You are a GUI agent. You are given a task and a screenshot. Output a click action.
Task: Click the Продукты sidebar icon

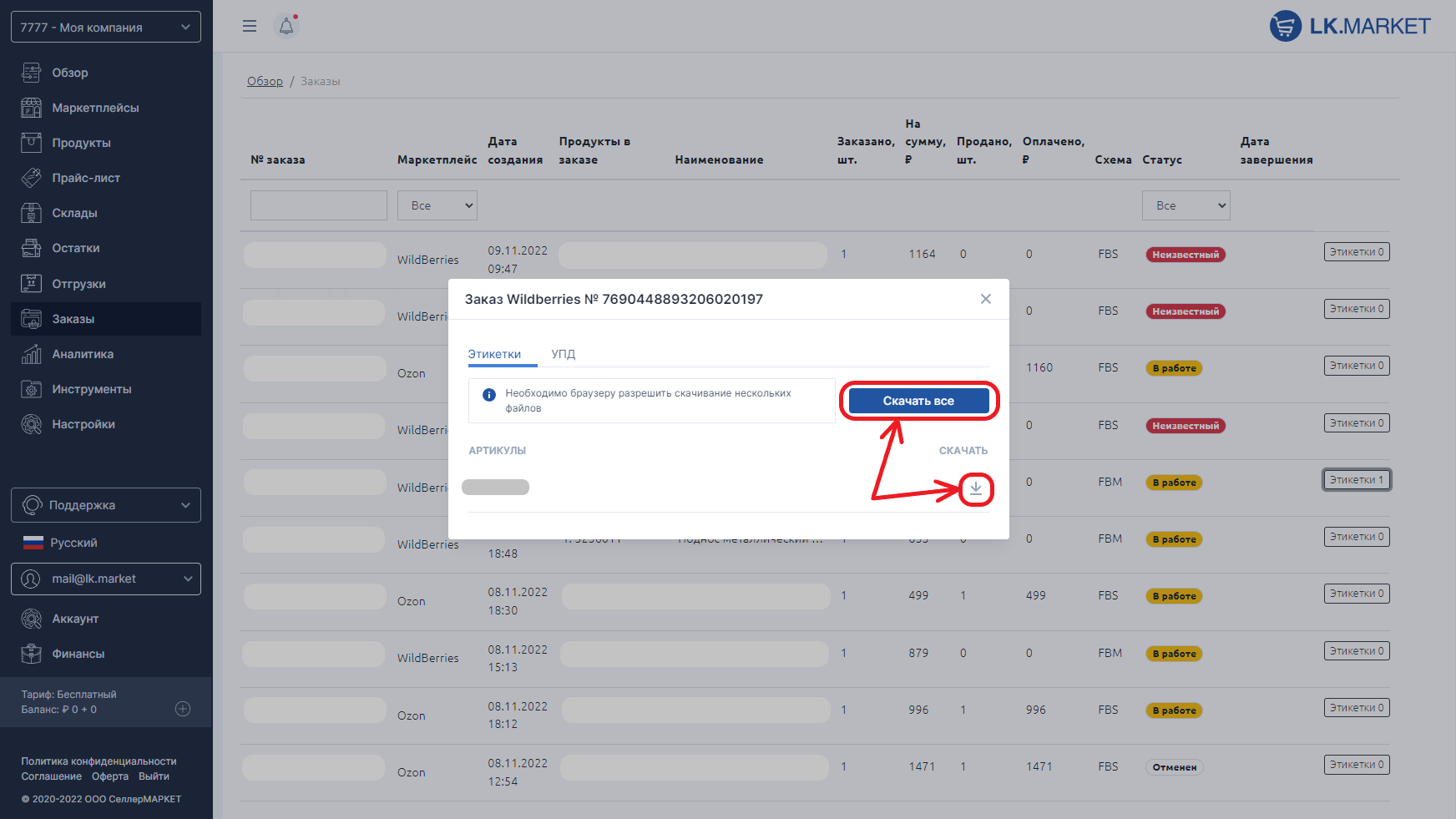tap(31, 143)
